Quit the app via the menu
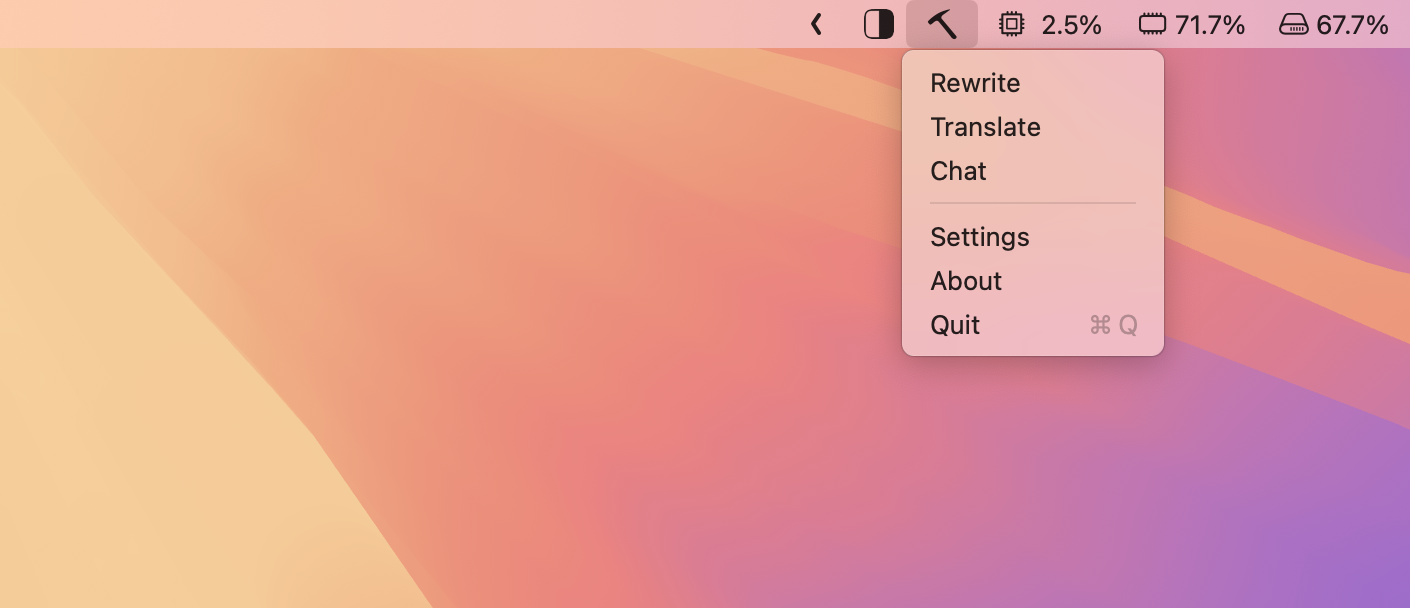1410x608 pixels. tap(955, 325)
